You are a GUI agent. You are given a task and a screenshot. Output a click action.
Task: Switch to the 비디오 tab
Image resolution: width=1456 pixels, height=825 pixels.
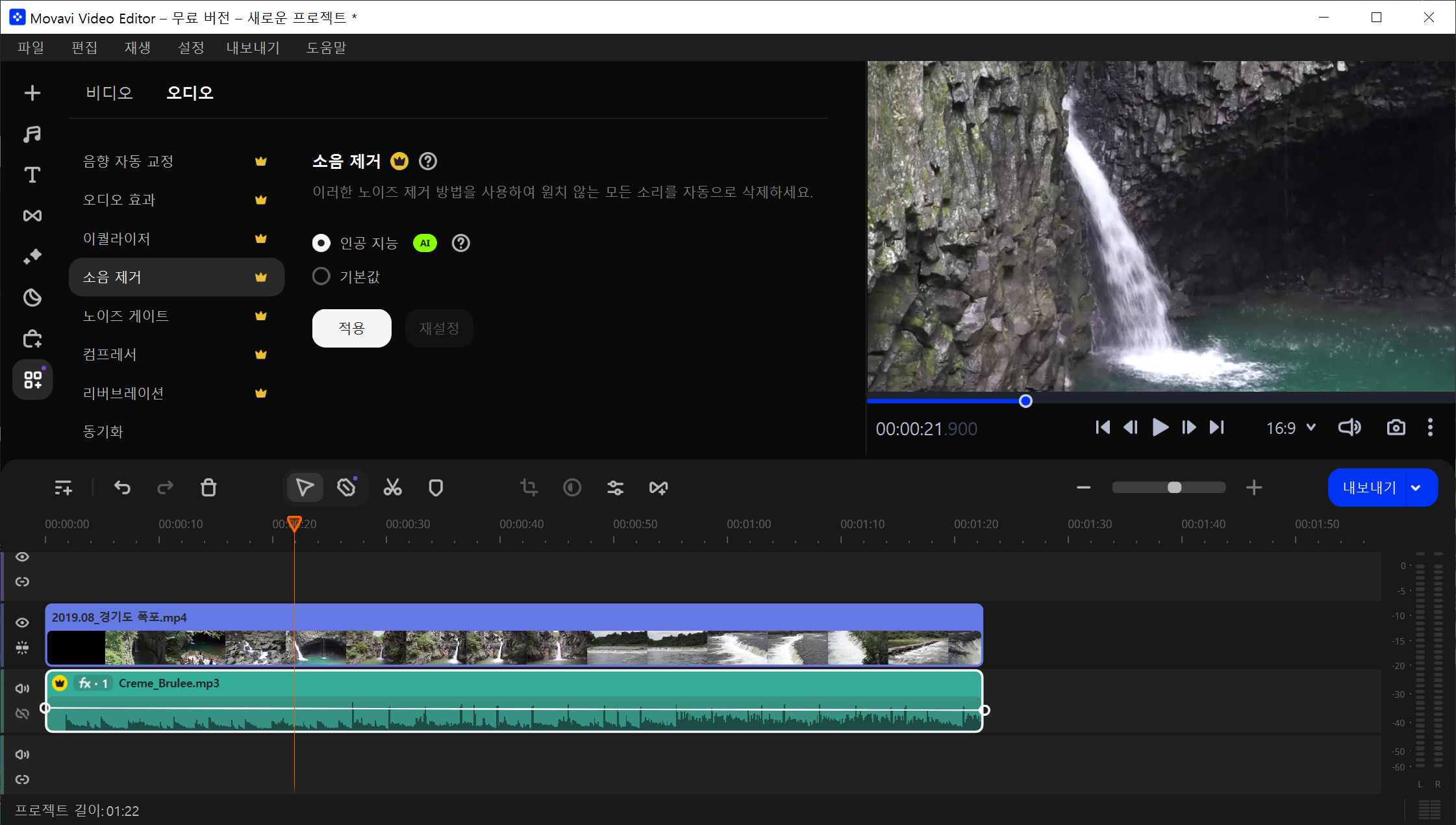[x=109, y=93]
